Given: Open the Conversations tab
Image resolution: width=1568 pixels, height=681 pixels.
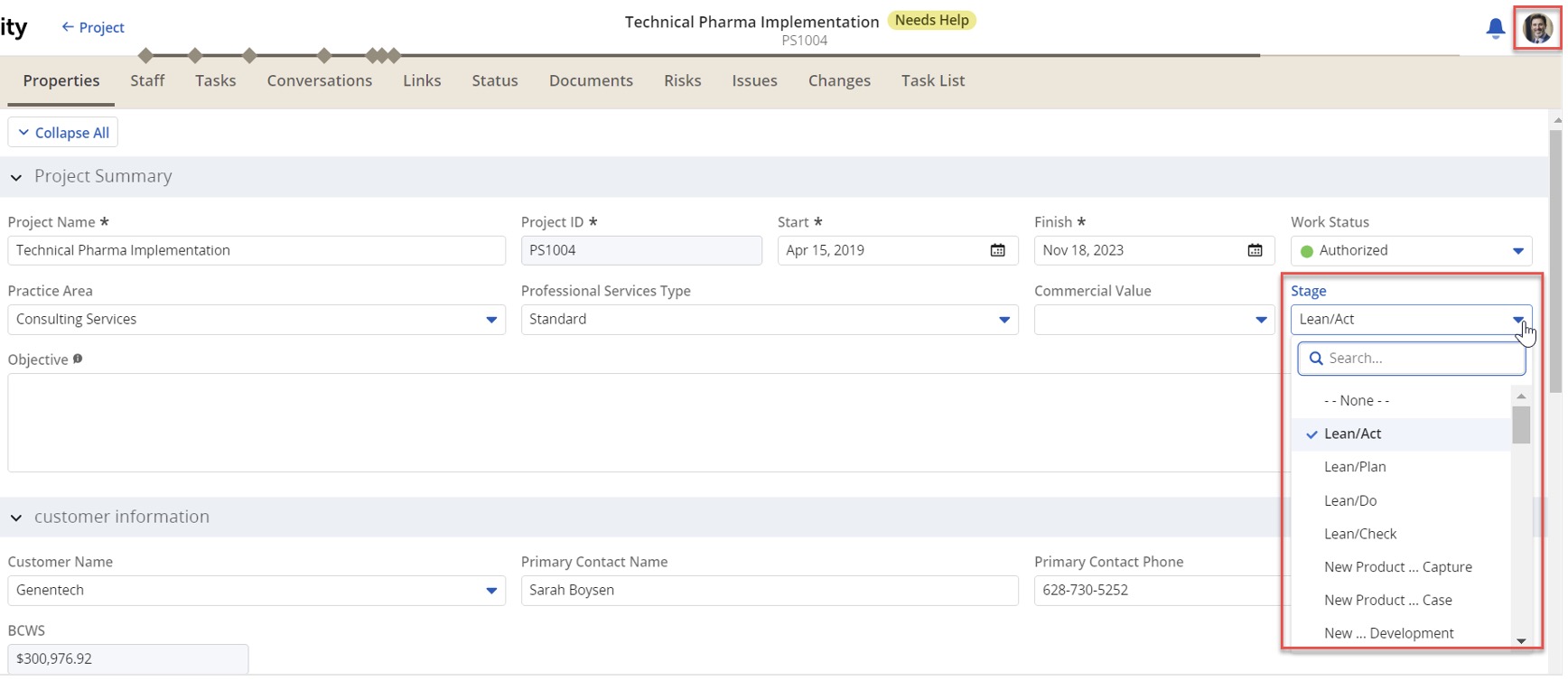Looking at the screenshot, I should 321,81.
